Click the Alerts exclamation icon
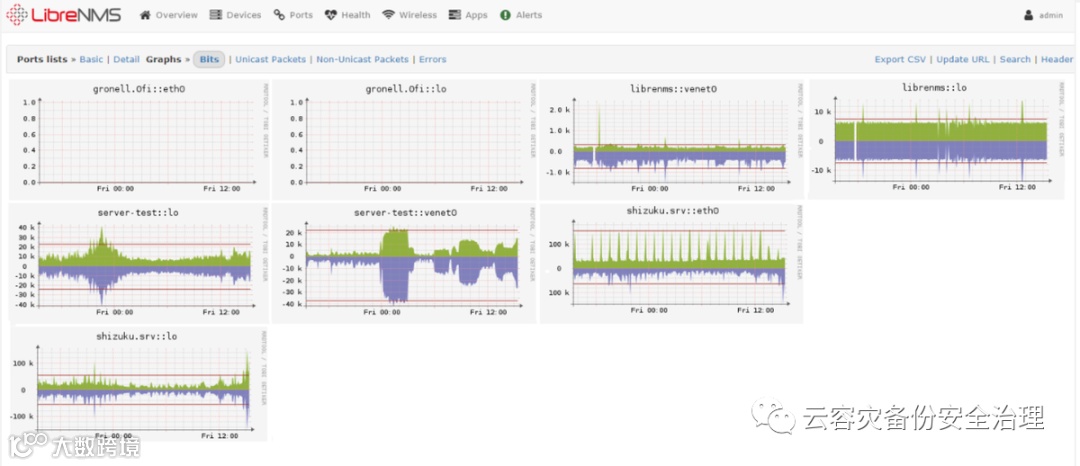This screenshot has width=1080, height=466. [x=506, y=14]
